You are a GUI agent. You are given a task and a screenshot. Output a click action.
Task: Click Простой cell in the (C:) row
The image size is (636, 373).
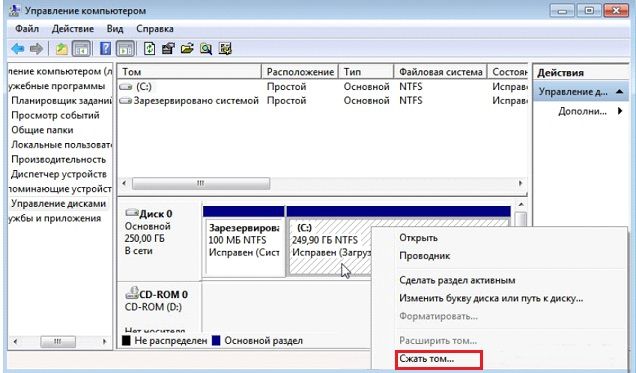click(286, 87)
